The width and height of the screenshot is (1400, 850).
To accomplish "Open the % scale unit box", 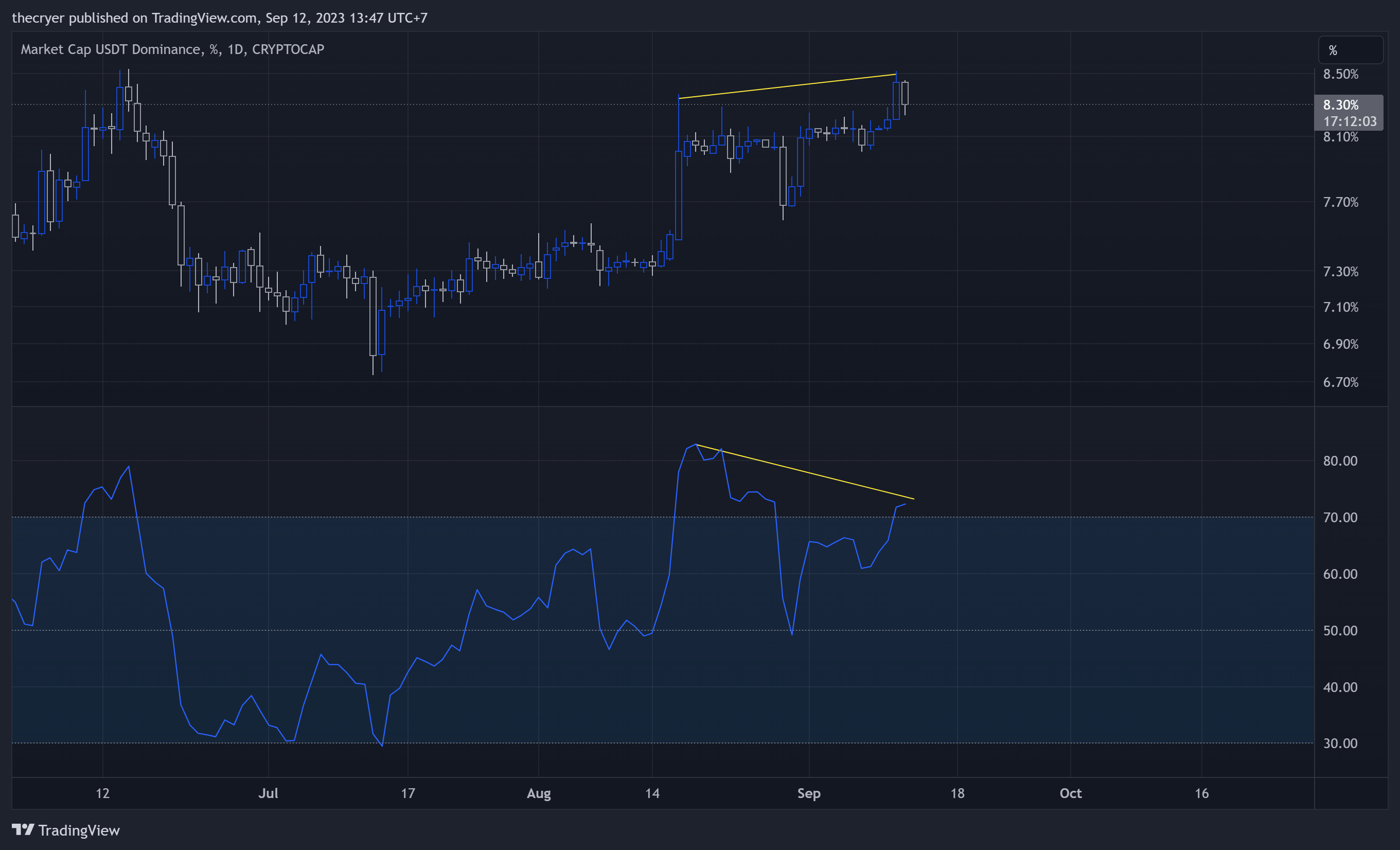I will point(1350,50).
